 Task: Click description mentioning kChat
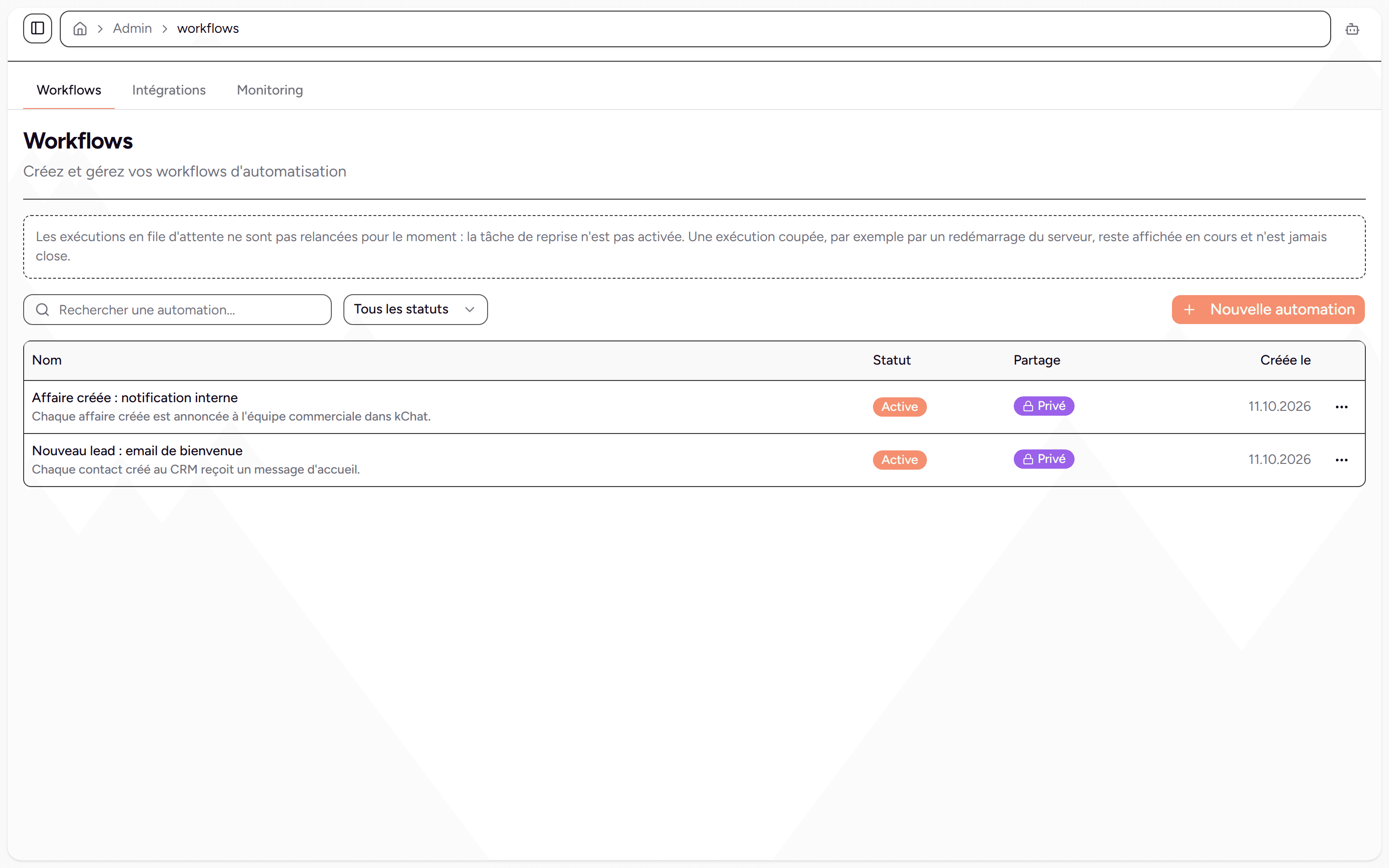coord(231,416)
